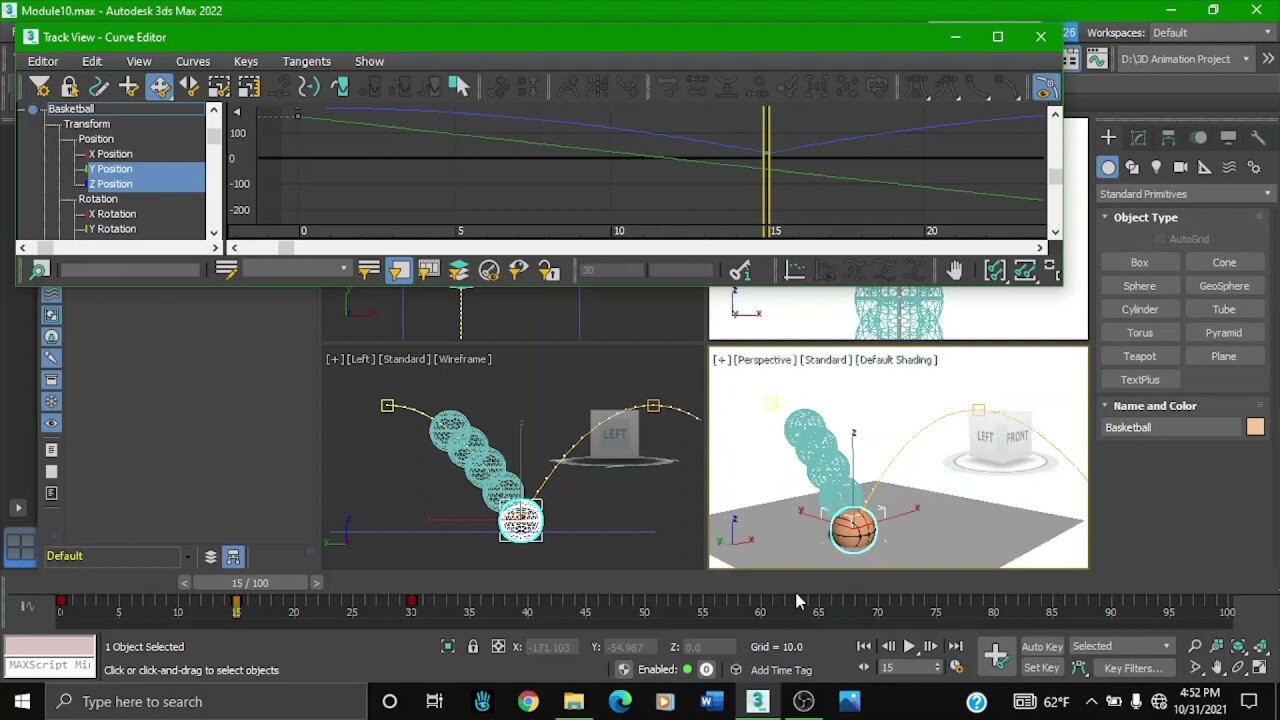Open the Selected key filter dropdown
1280x720 pixels.
coord(1122,646)
